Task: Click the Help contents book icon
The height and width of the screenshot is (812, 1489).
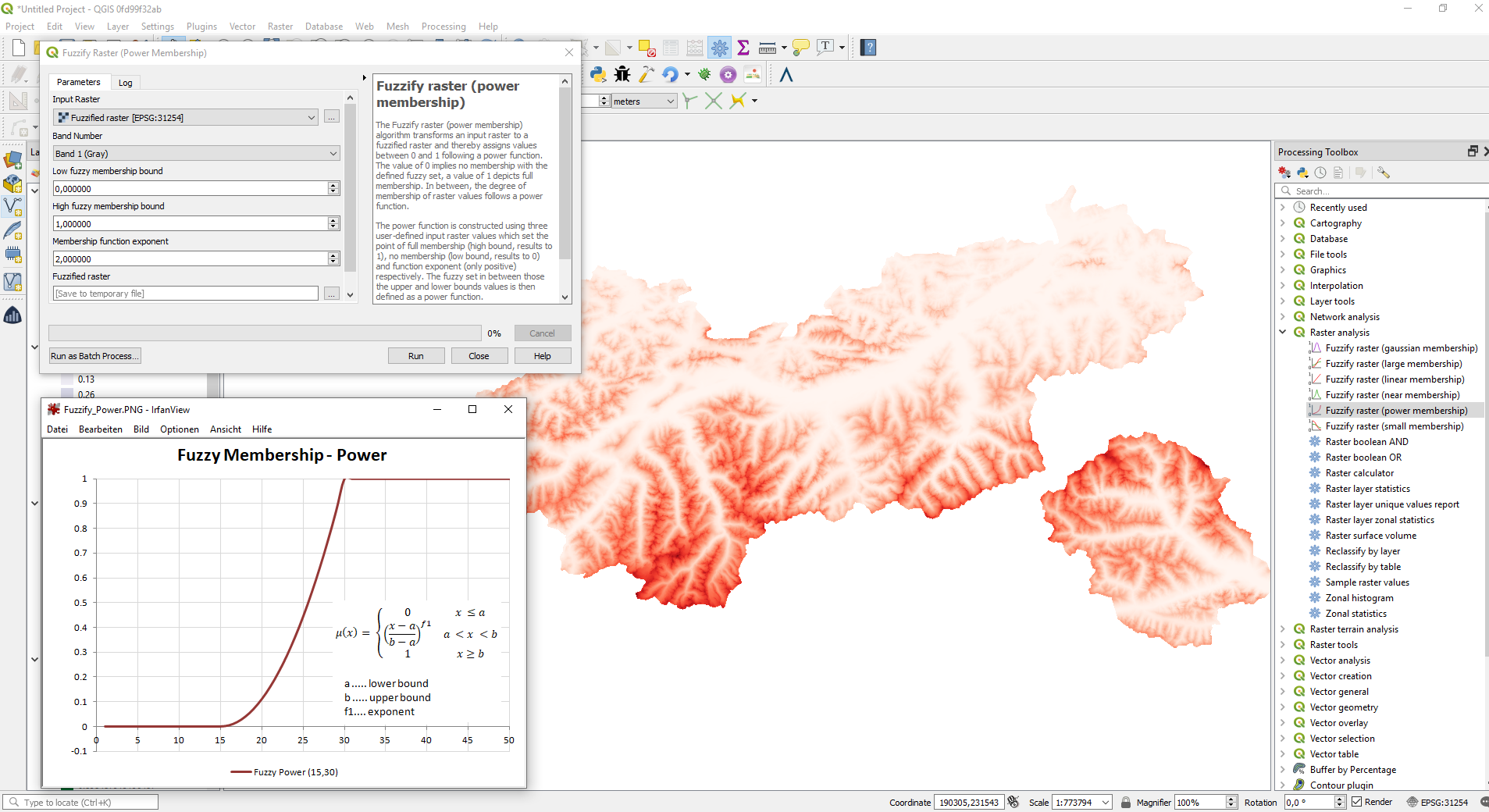Action: [x=868, y=48]
